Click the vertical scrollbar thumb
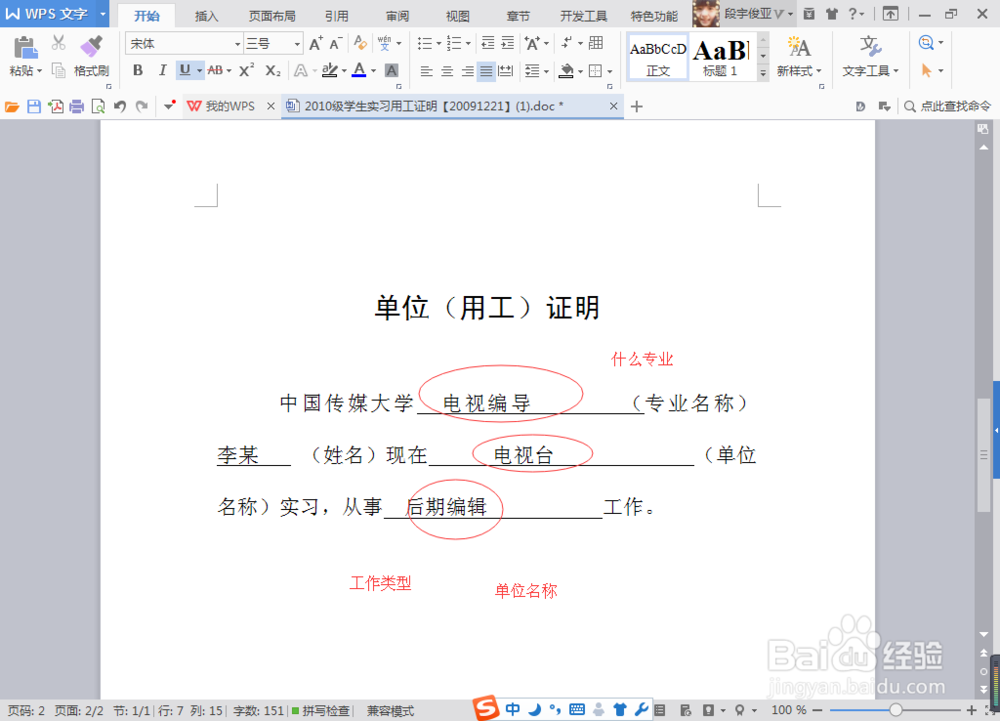 [983, 455]
